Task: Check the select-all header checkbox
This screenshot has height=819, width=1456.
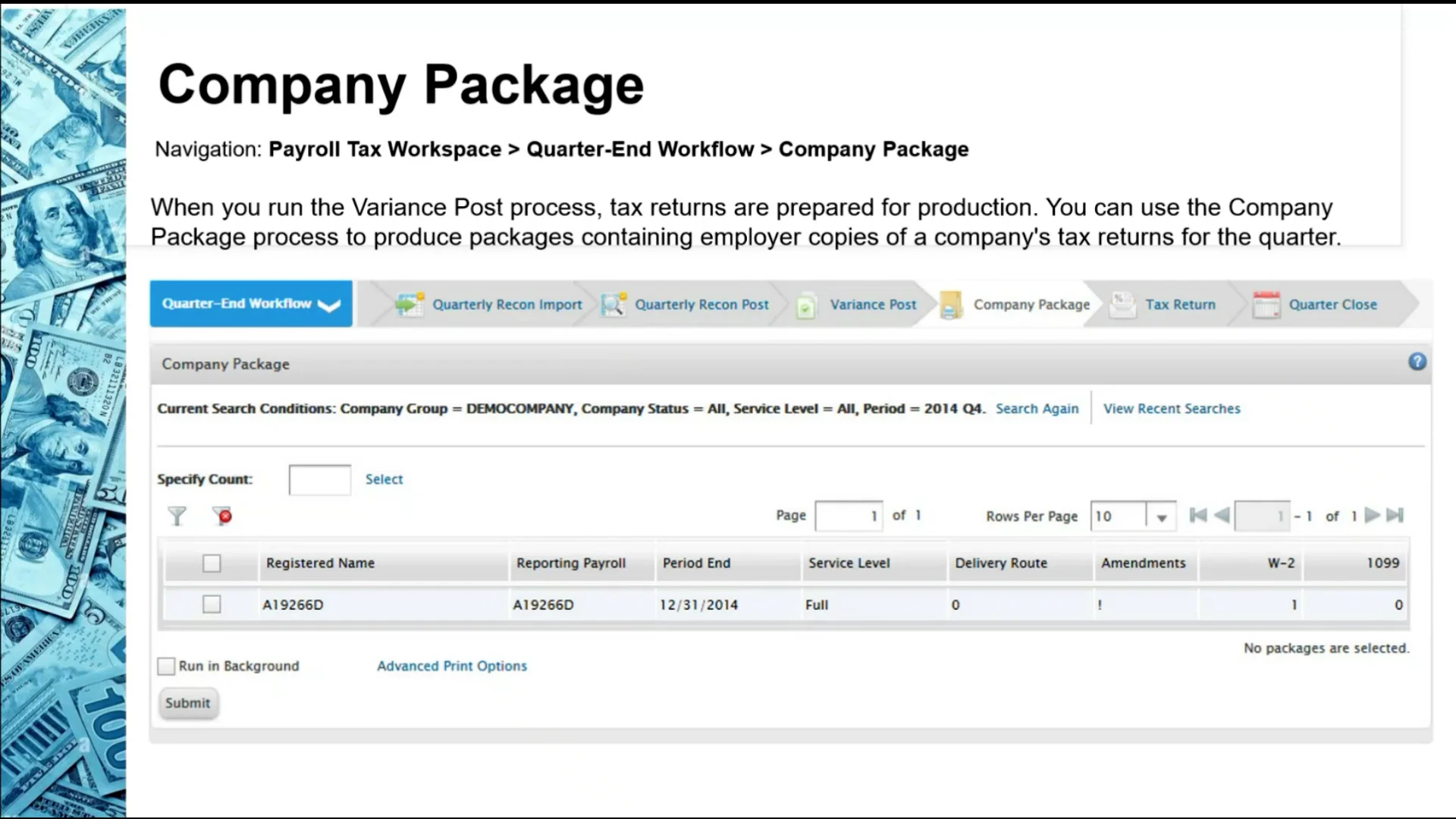Action: (x=212, y=563)
